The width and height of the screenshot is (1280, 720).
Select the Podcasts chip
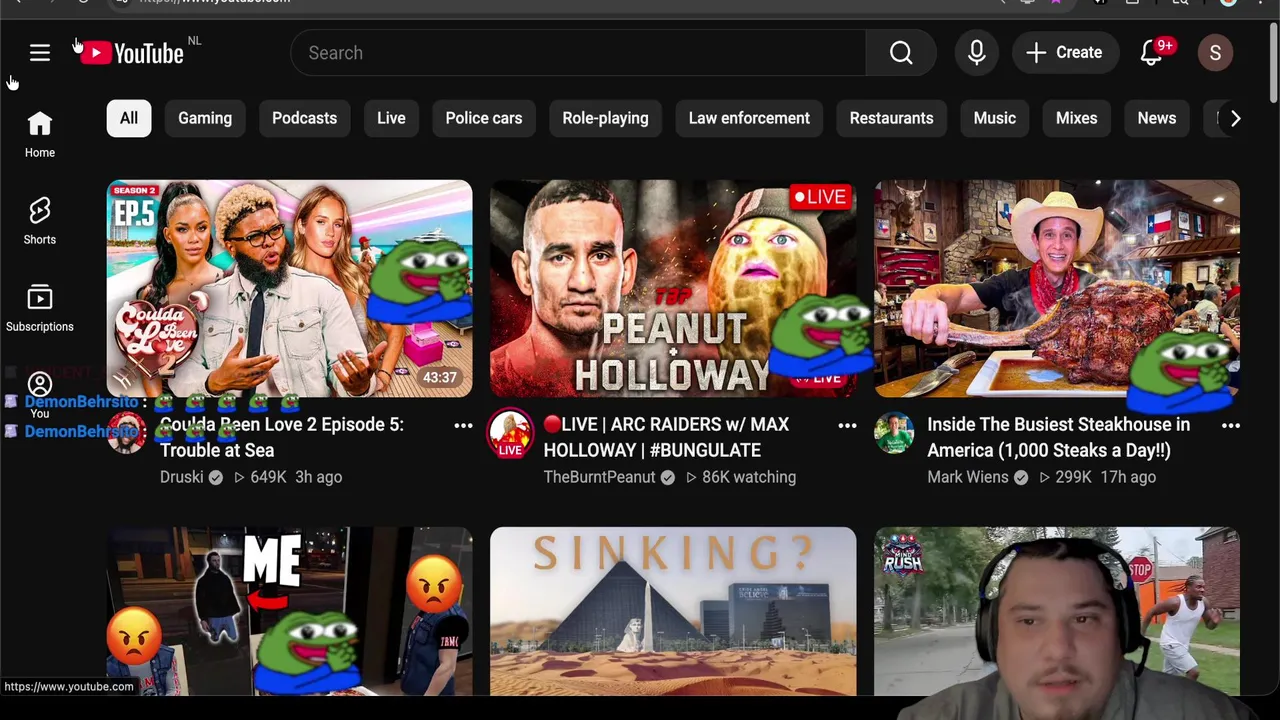304,118
